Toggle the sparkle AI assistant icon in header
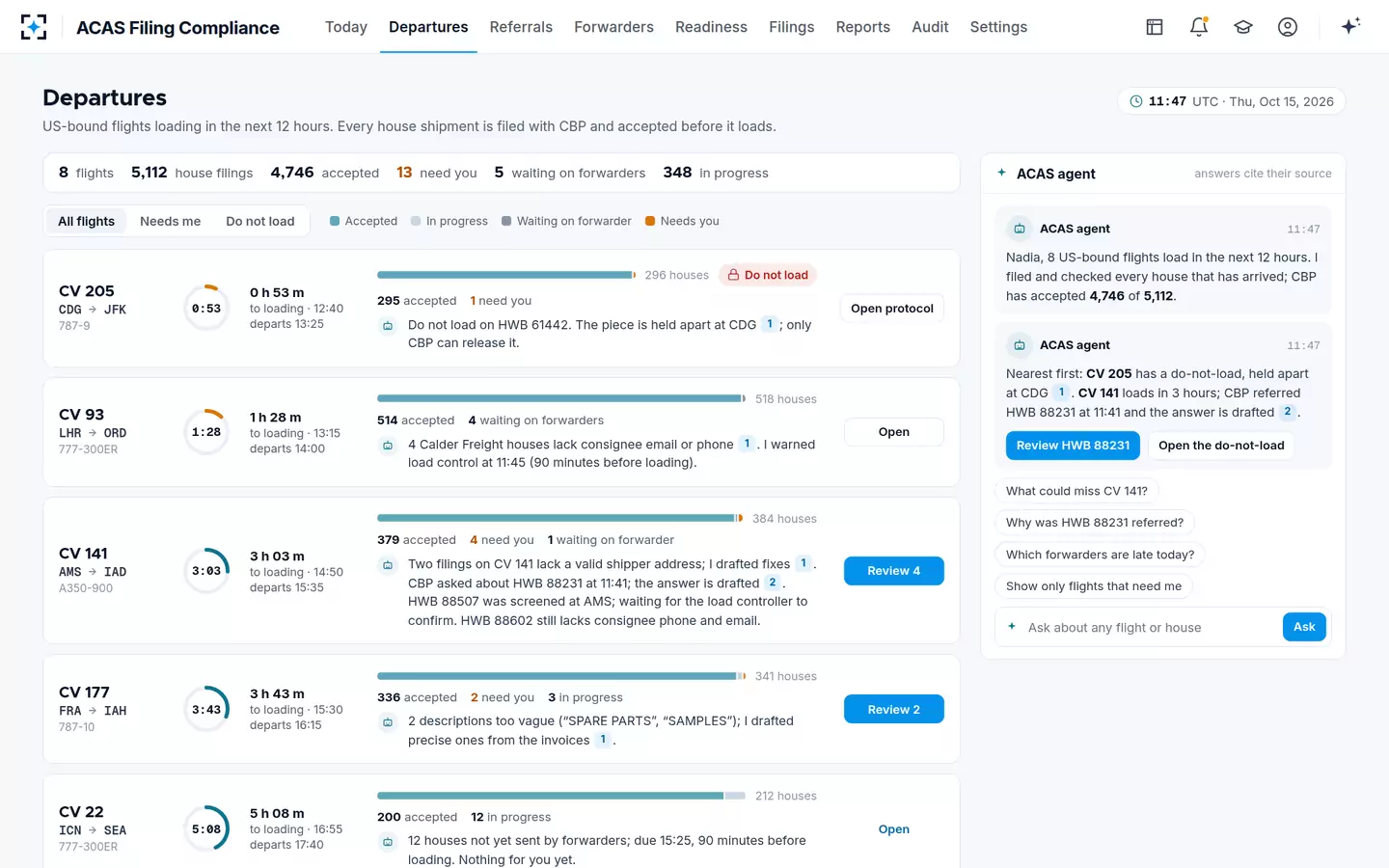The width and height of the screenshot is (1389, 868). point(1350,26)
